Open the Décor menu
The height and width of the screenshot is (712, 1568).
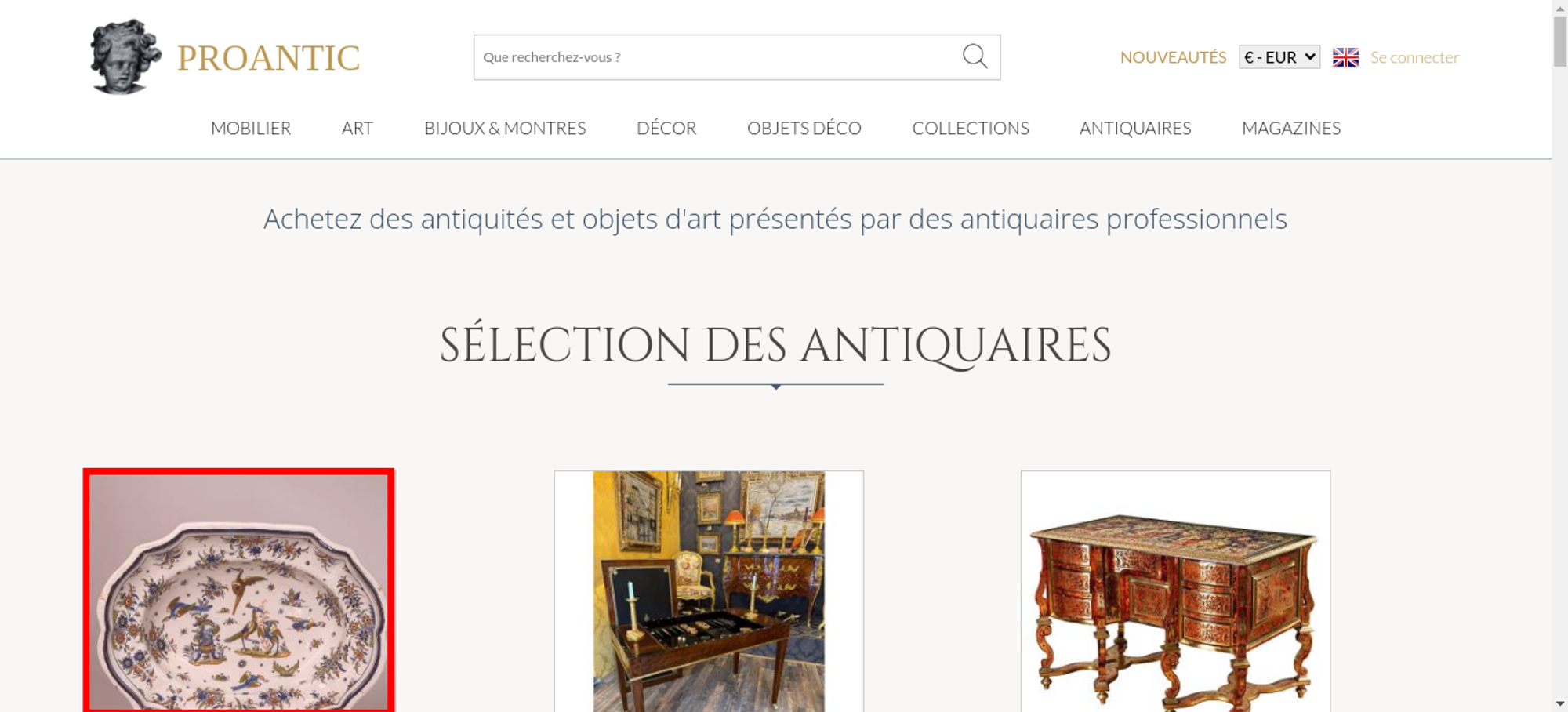(x=666, y=128)
